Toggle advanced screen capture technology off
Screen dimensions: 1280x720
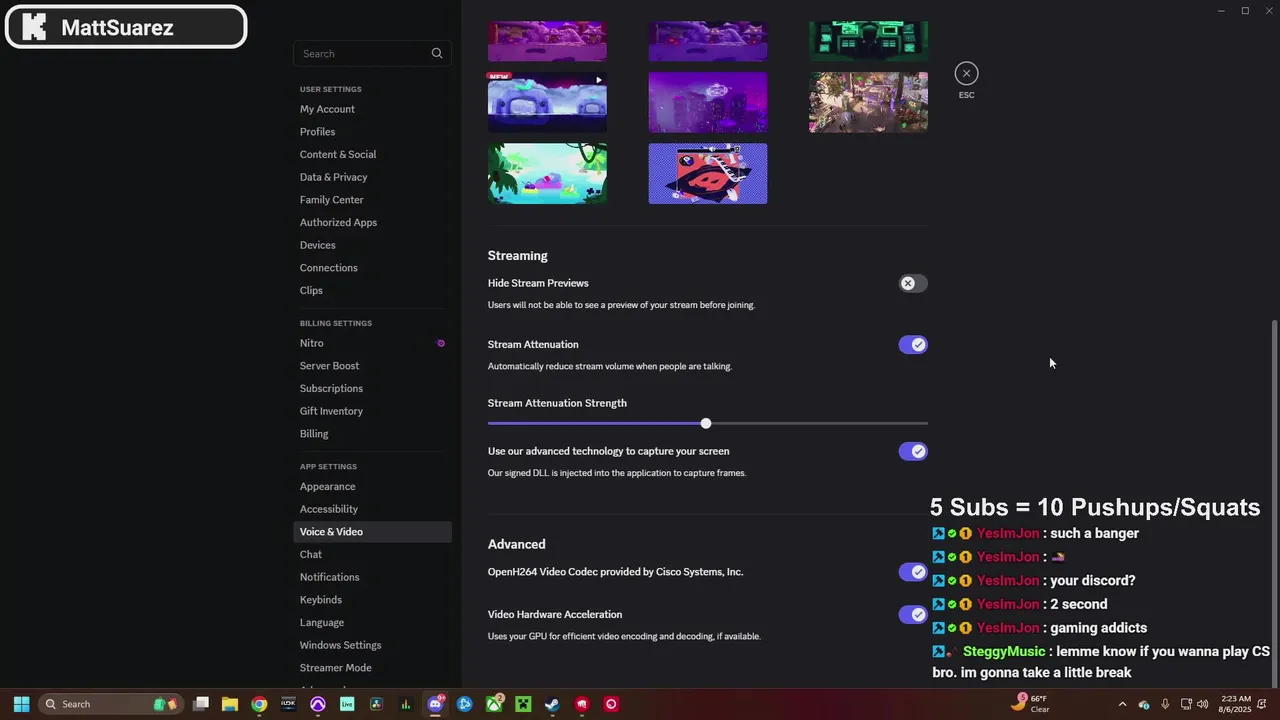pos(913,451)
